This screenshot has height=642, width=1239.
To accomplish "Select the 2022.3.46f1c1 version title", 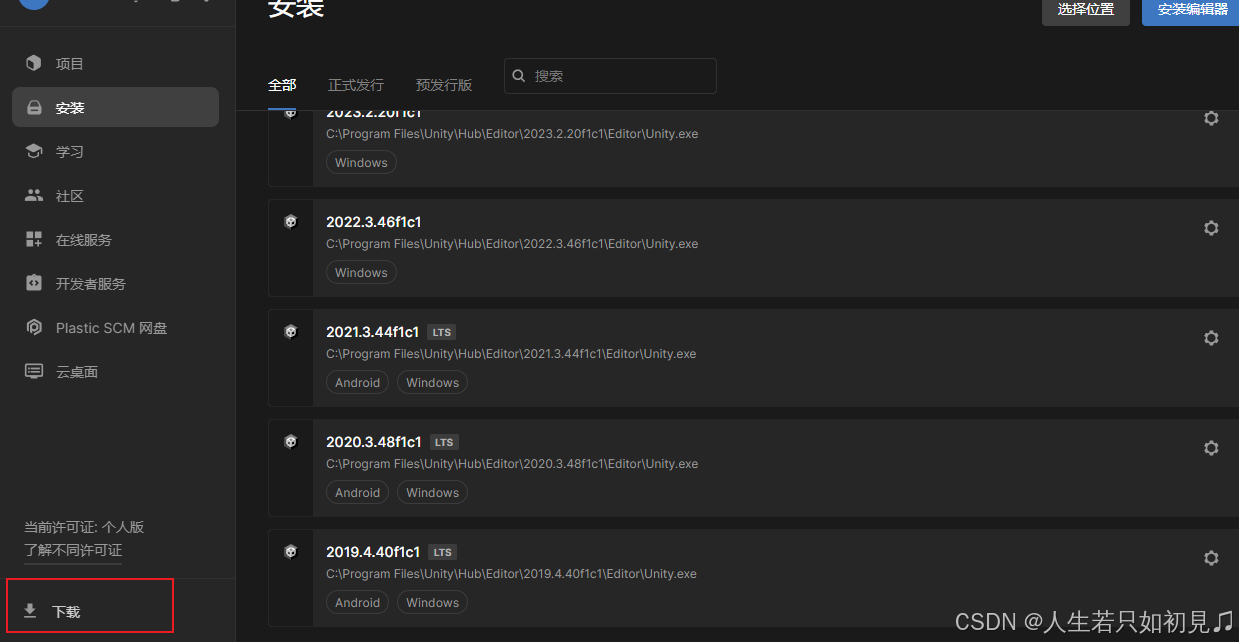I will [x=373, y=222].
